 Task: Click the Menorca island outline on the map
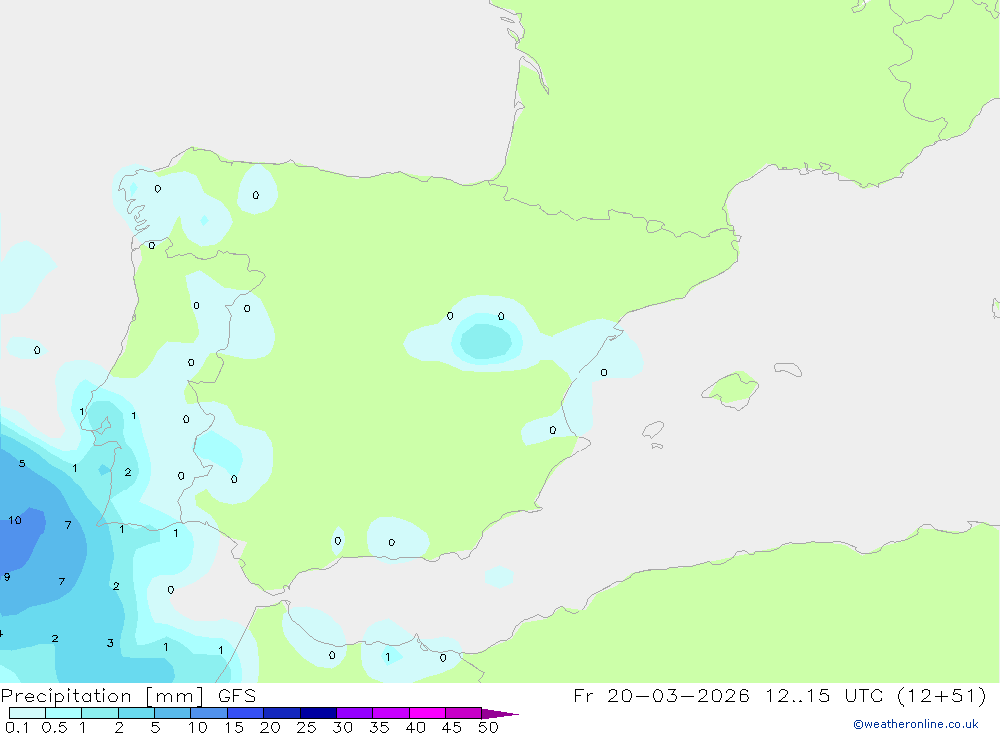[x=788, y=369]
